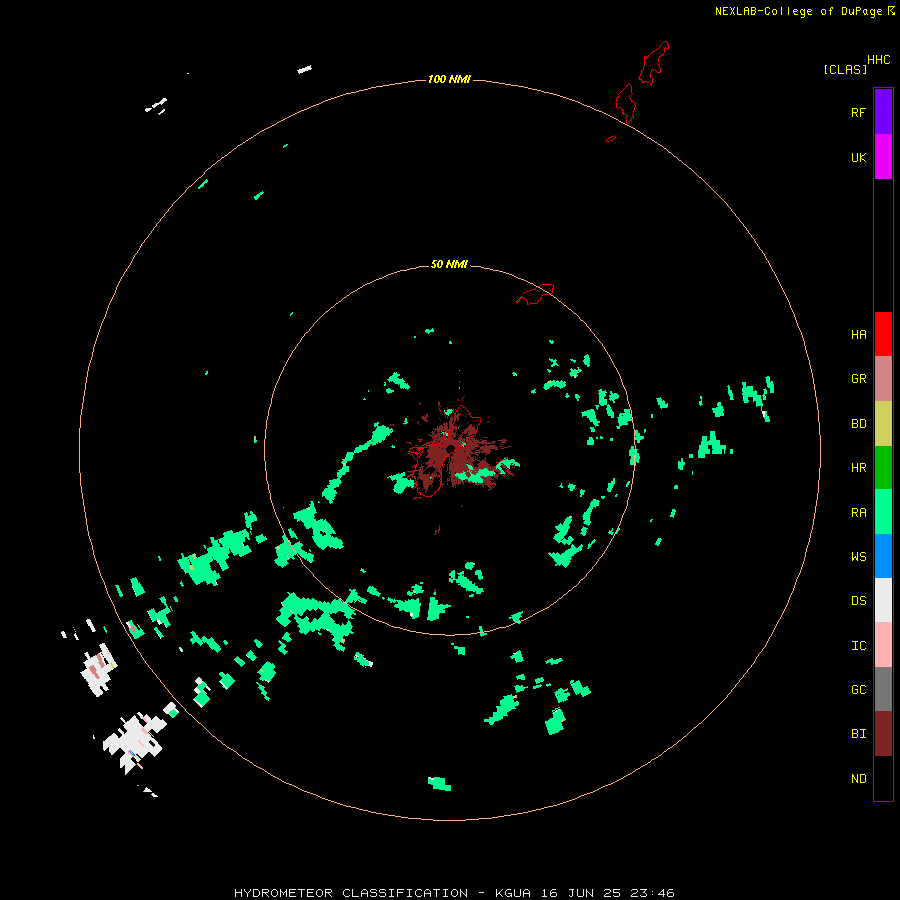Image resolution: width=900 pixels, height=900 pixels.
Task: Click the [CLAS] units label
Action: 845,69
